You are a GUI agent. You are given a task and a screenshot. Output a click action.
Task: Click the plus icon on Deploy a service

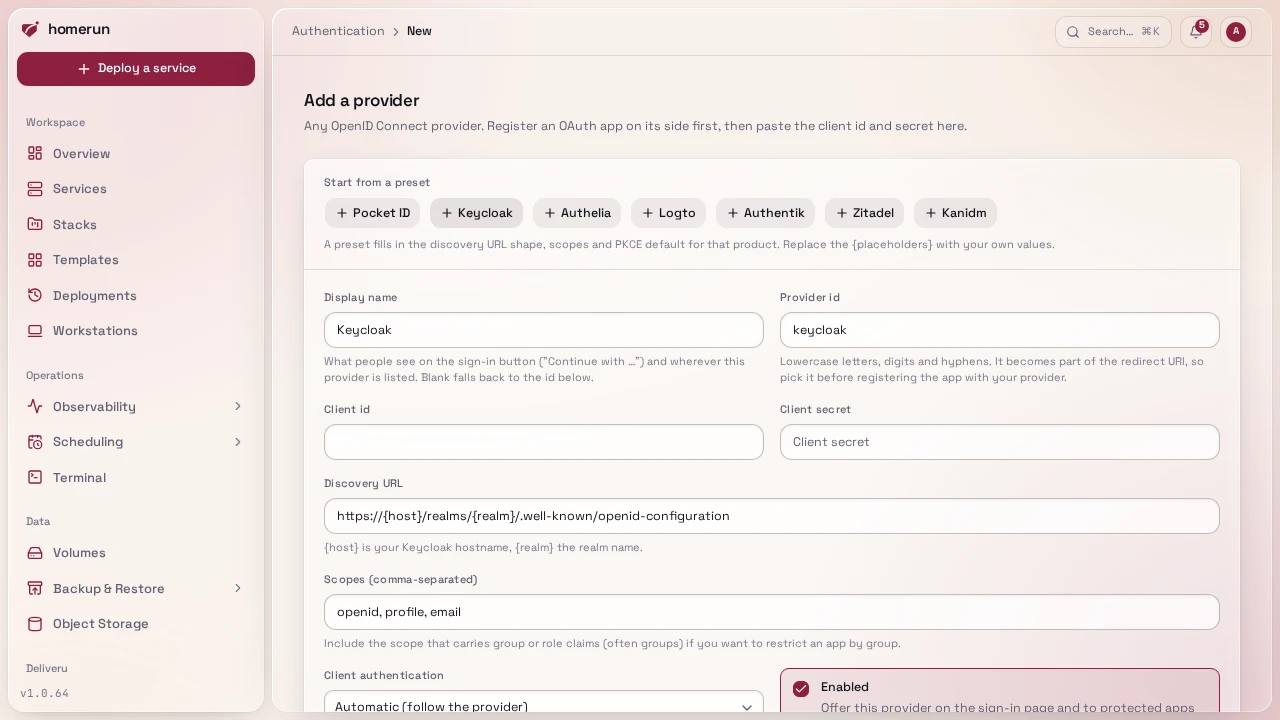[x=84, y=69]
